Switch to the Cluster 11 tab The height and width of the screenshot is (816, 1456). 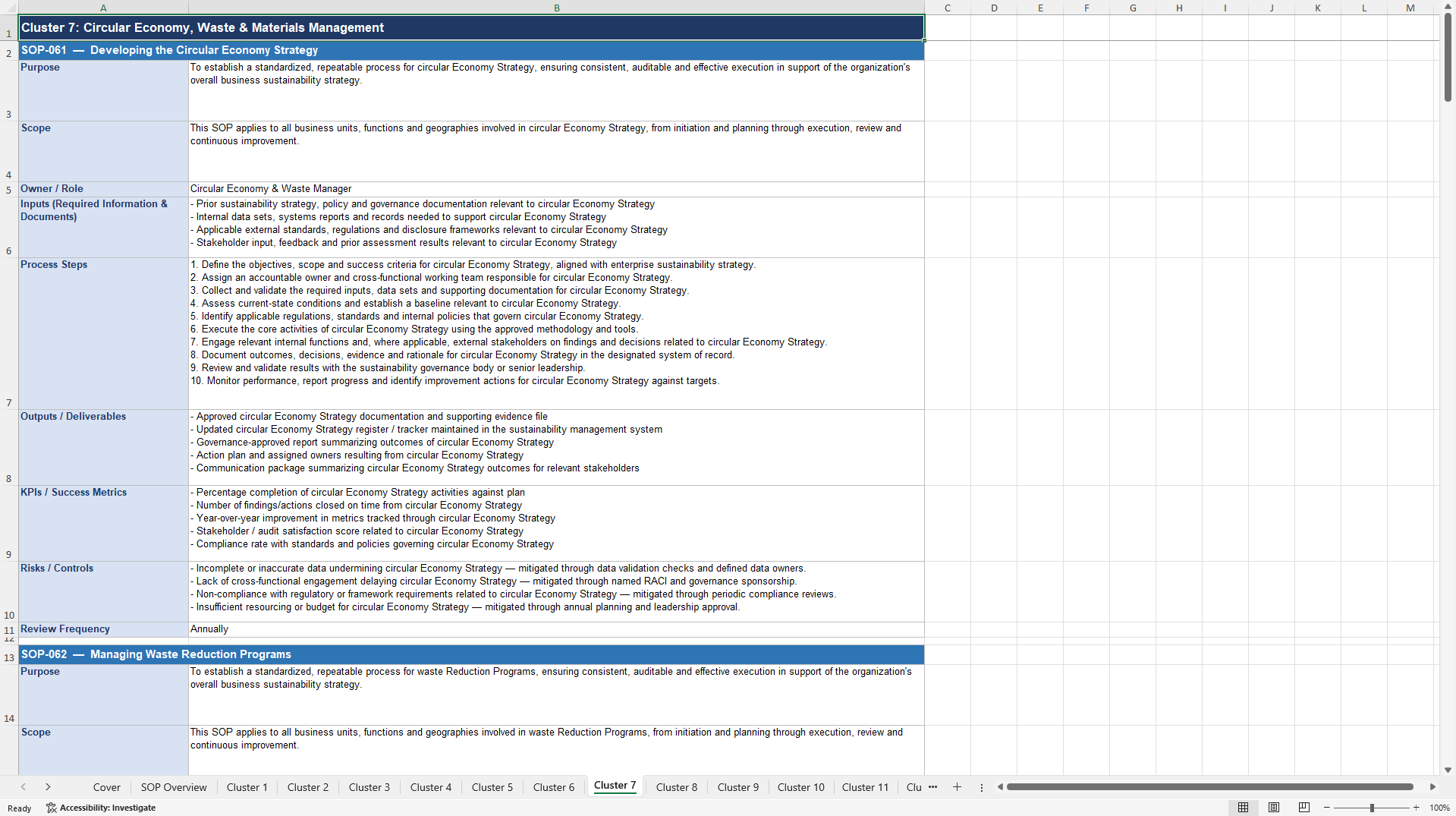pyautogui.click(x=865, y=787)
